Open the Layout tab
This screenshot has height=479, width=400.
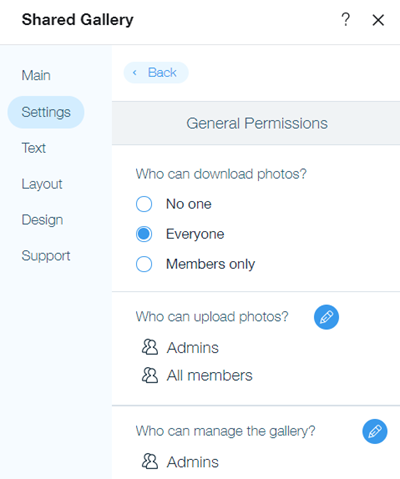(x=42, y=184)
